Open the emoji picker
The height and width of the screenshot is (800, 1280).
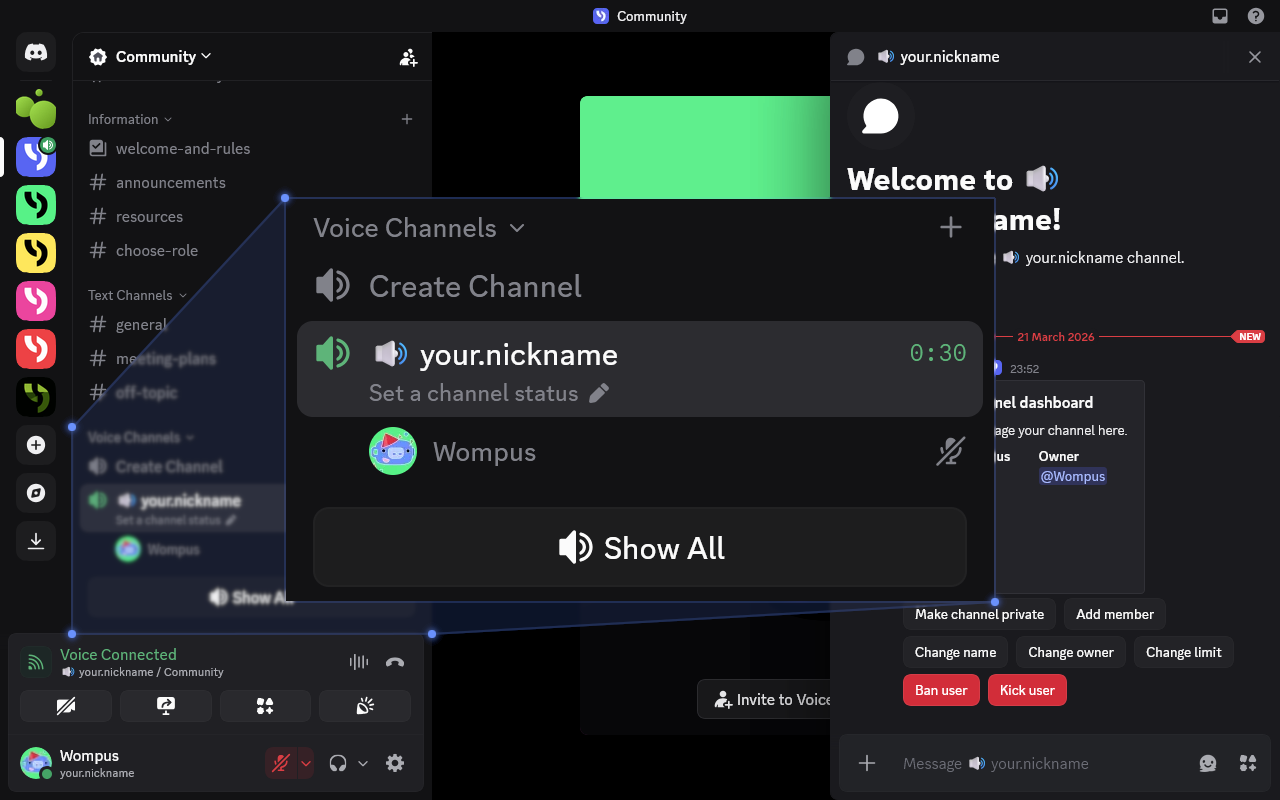1208,763
